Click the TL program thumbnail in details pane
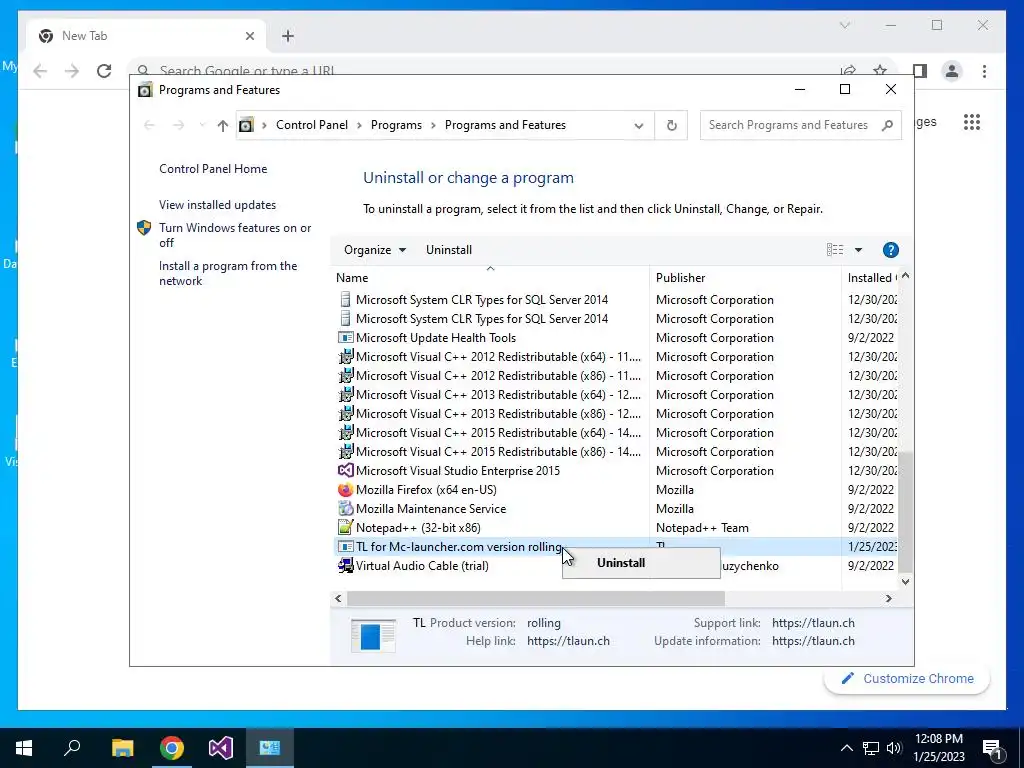Screen dimensions: 1024x768 point(373,635)
